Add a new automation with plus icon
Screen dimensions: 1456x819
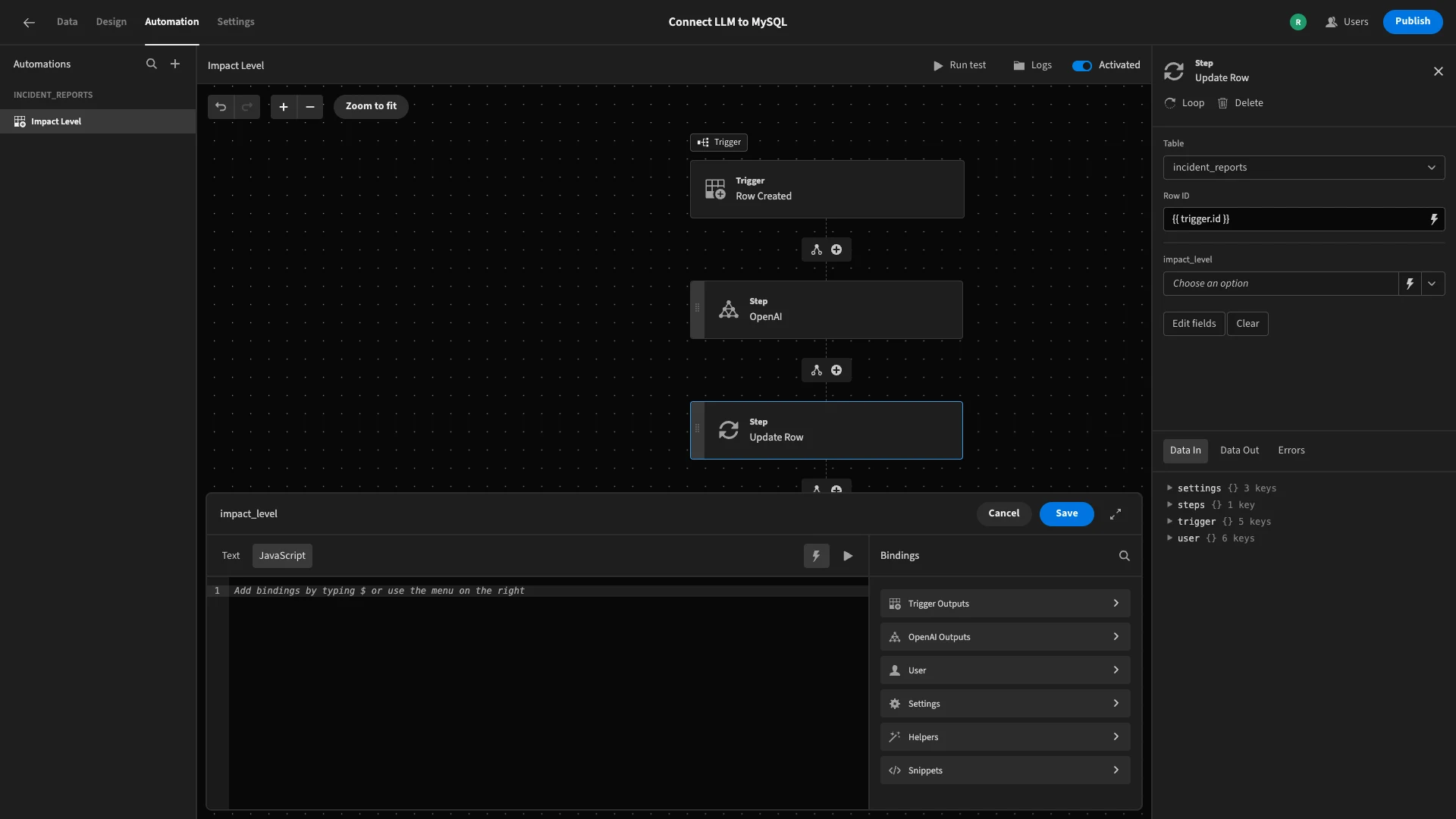[x=175, y=64]
